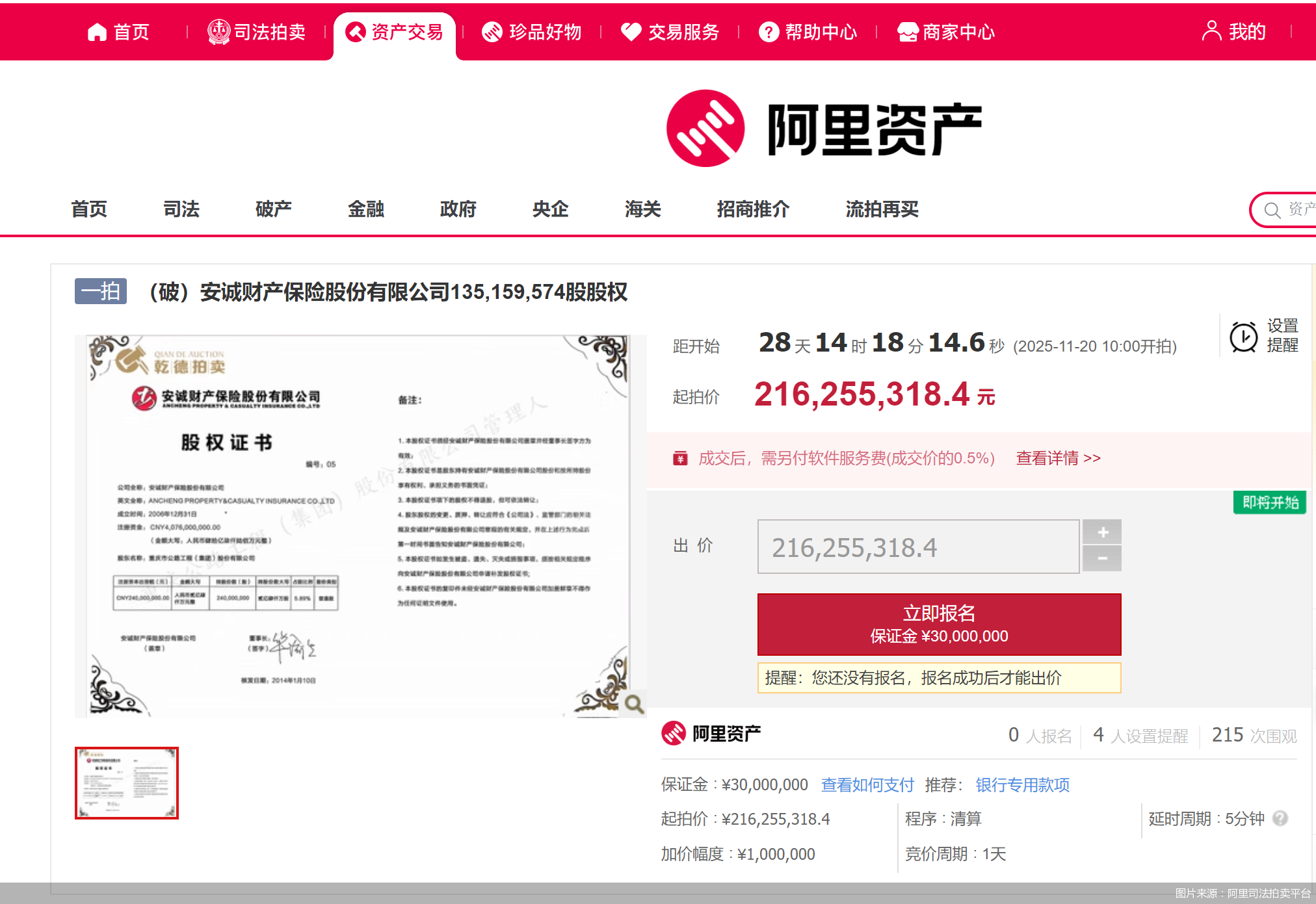Click the 银行专用款项 link

coord(1022,785)
